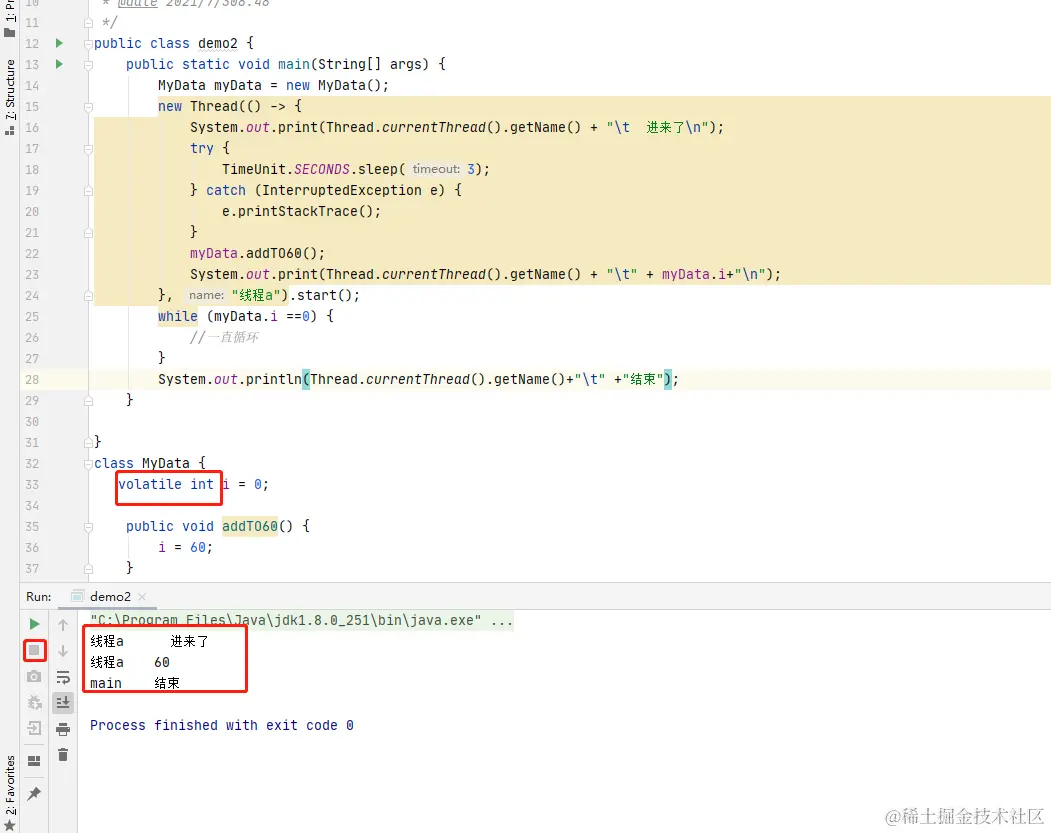Collapse the main method fold at line 13

[88, 65]
